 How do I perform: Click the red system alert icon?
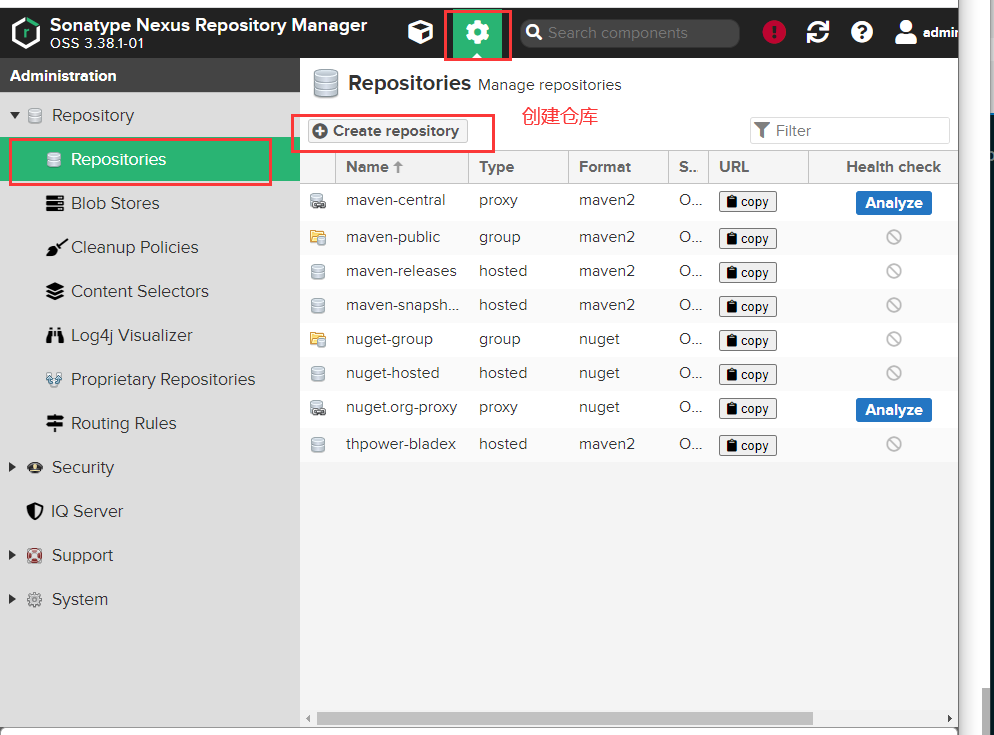tap(774, 32)
